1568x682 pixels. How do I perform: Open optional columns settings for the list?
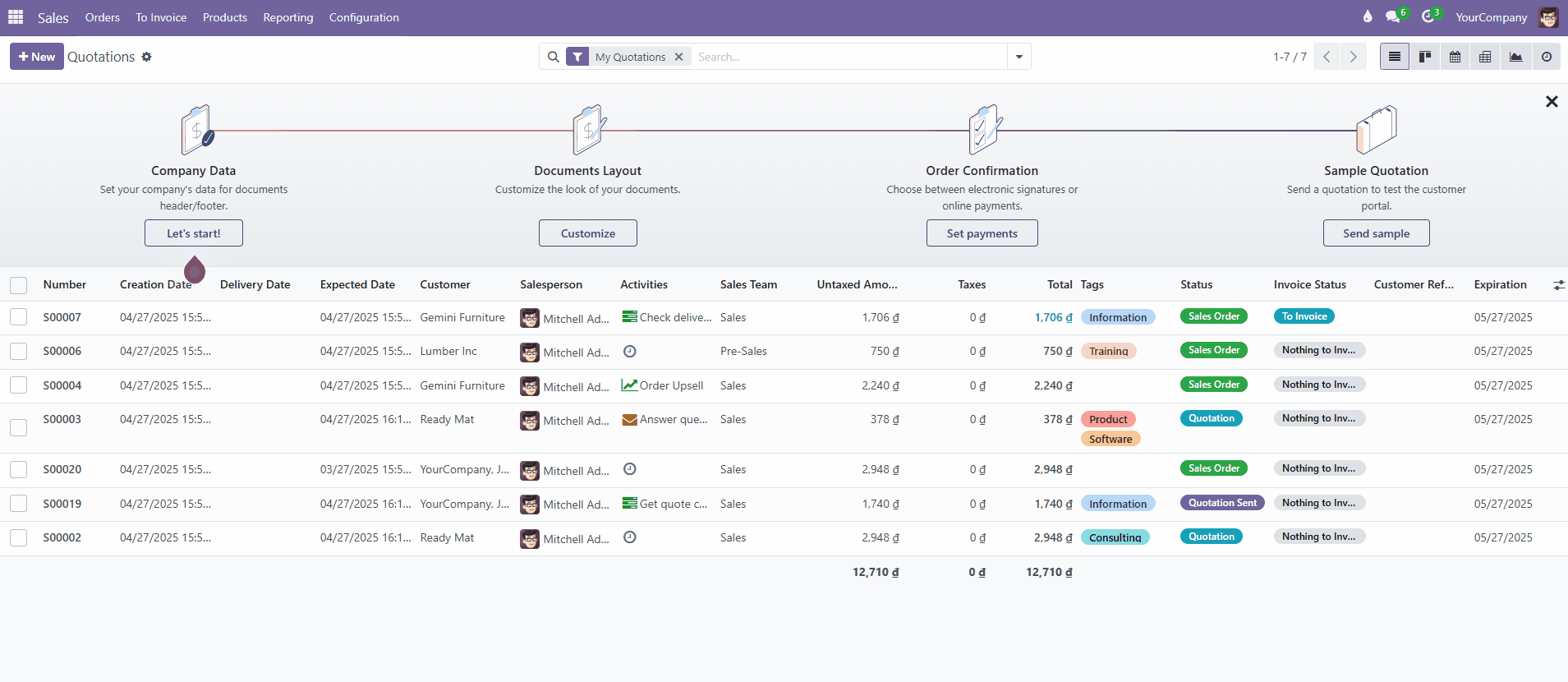coord(1558,285)
